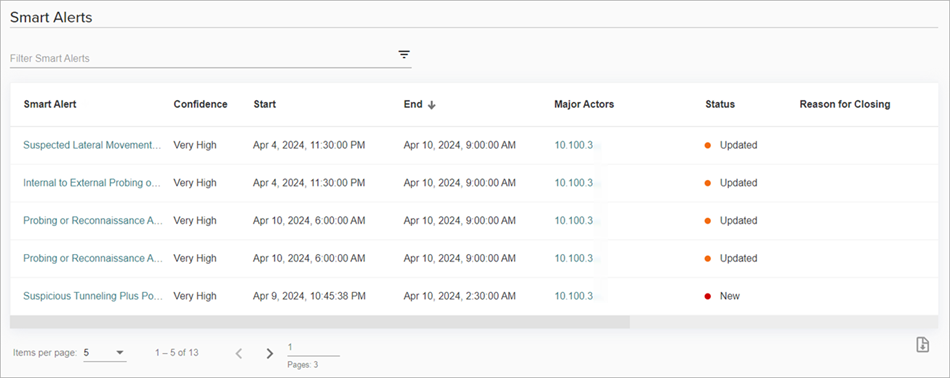Export alerts with download icon
950x378 pixels.
point(922,345)
